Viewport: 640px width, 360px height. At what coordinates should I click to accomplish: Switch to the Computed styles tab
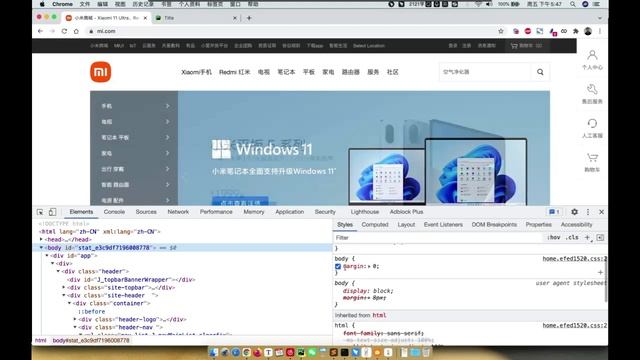point(375,225)
